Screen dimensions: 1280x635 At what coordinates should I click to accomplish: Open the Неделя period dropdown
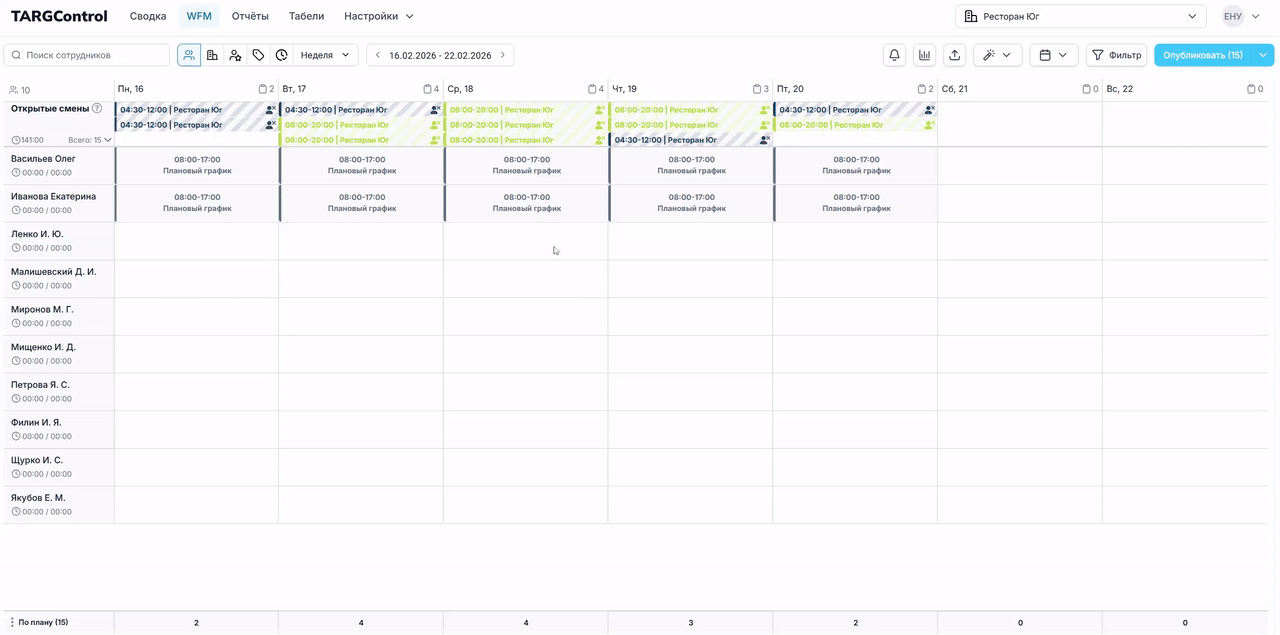[x=326, y=55]
